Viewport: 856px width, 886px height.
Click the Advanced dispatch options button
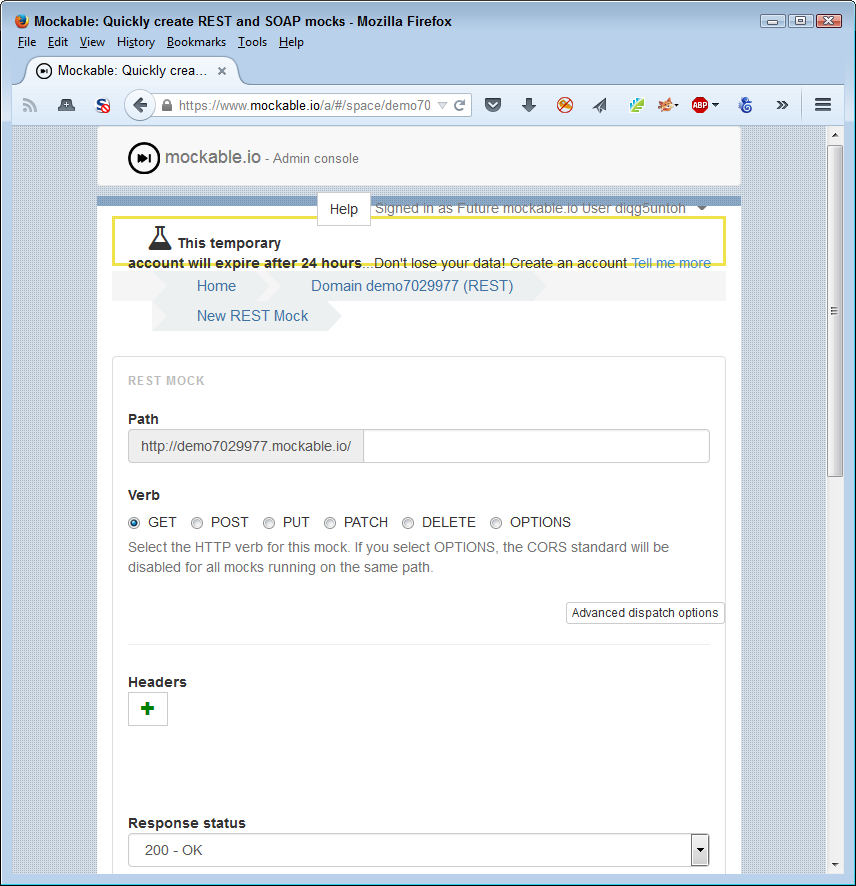point(645,612)
